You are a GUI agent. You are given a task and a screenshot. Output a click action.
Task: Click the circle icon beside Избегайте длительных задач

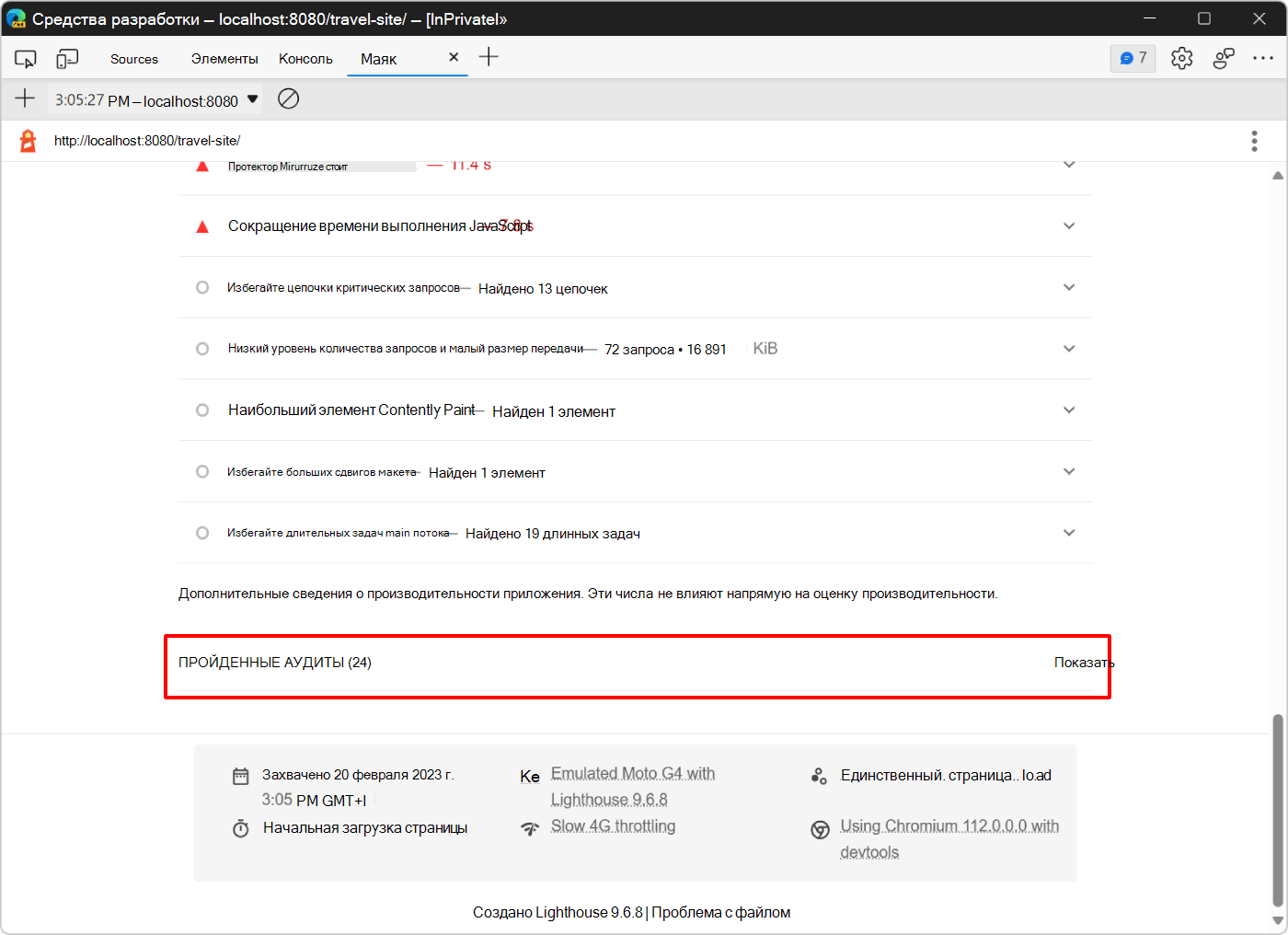click(x=202, y=533)
